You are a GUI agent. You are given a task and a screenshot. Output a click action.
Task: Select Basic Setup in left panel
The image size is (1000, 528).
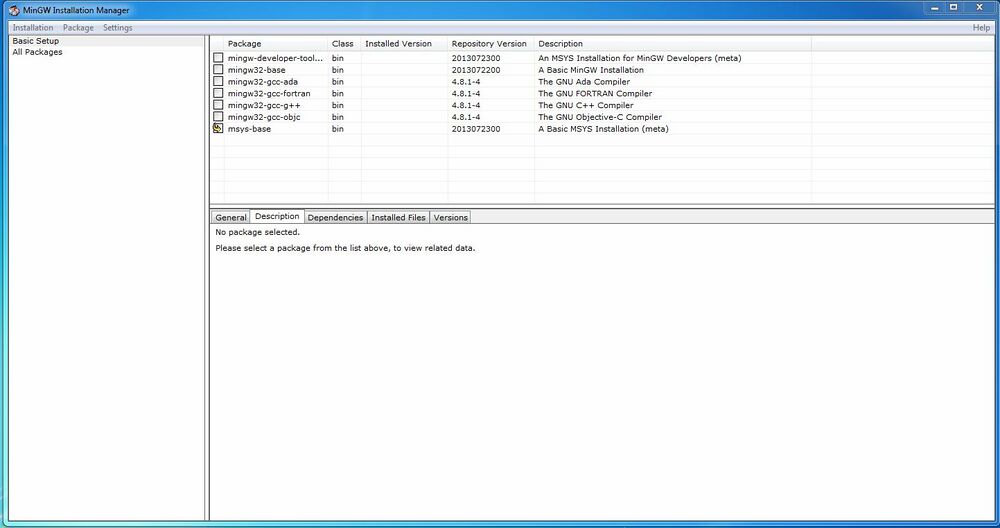(x=36, y=41)
